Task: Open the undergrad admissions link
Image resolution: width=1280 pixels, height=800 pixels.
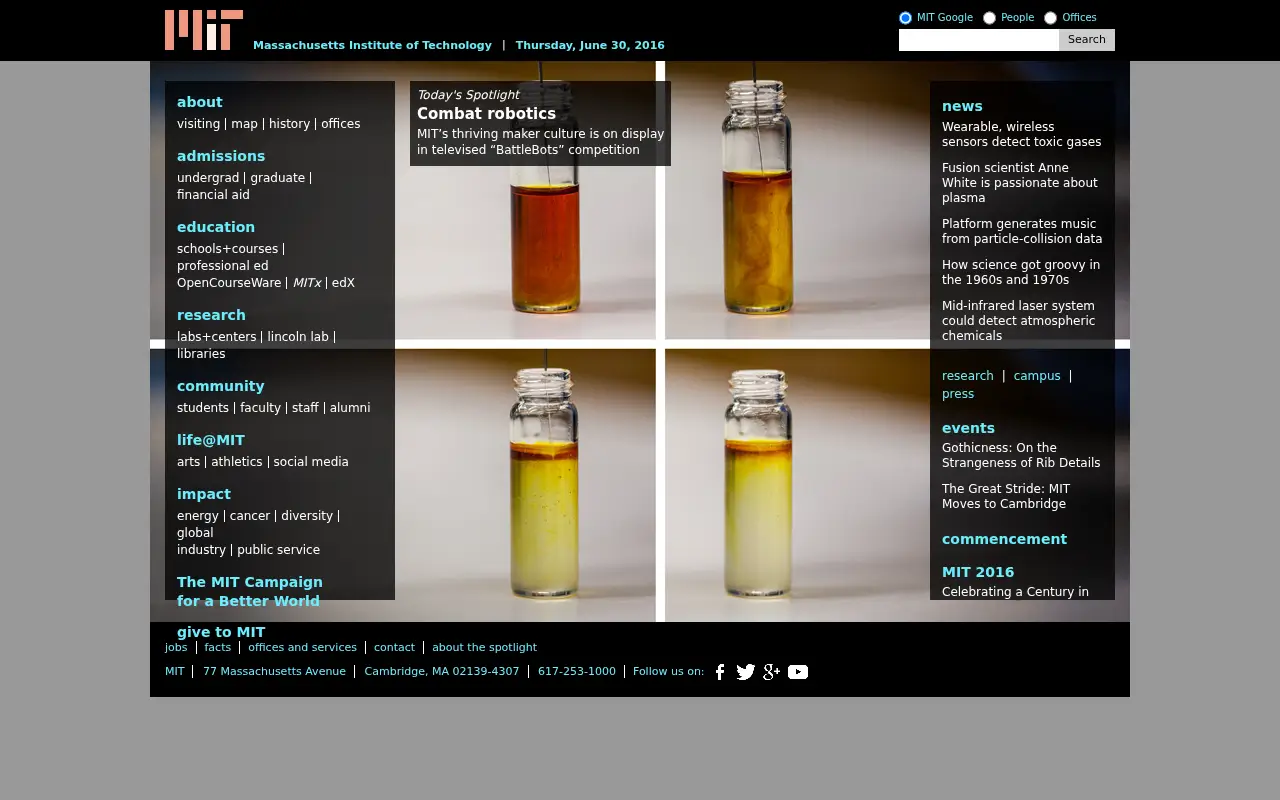Action: 208,178
